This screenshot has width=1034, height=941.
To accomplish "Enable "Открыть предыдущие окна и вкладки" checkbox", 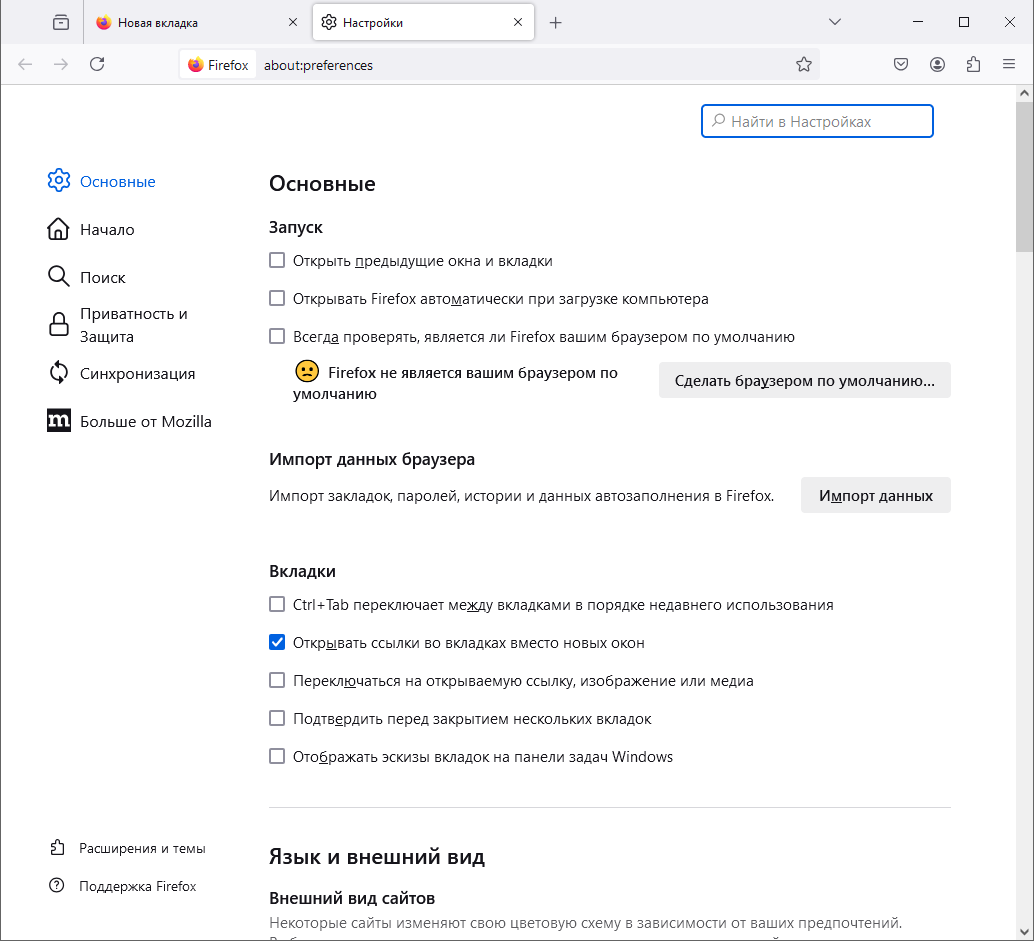I will [278, 261].
